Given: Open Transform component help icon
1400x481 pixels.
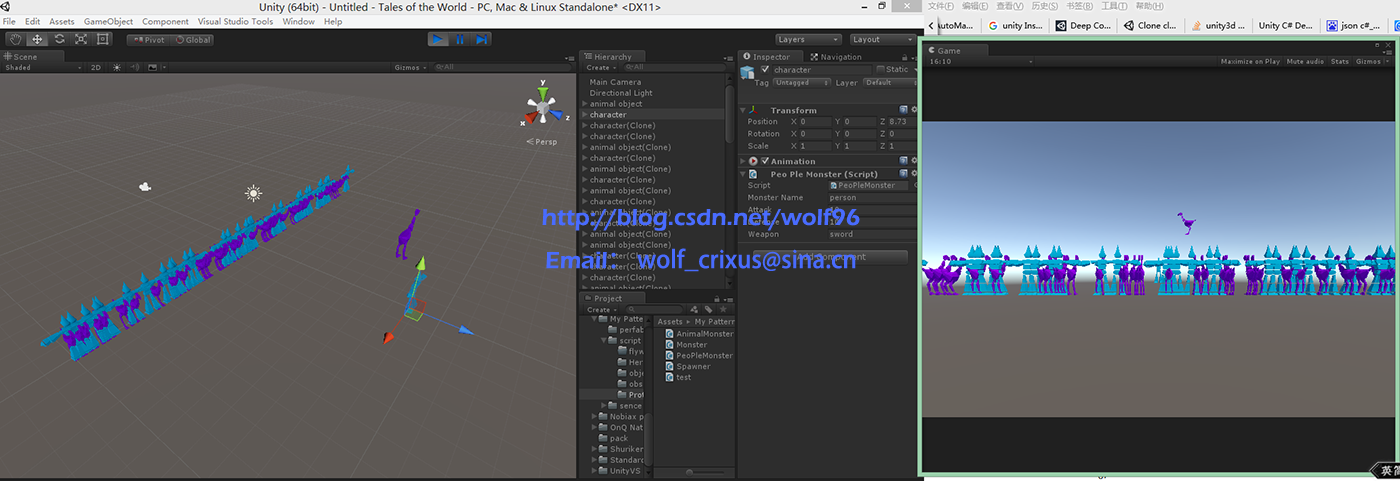Looking at the screenshot, I should (903, 110).
